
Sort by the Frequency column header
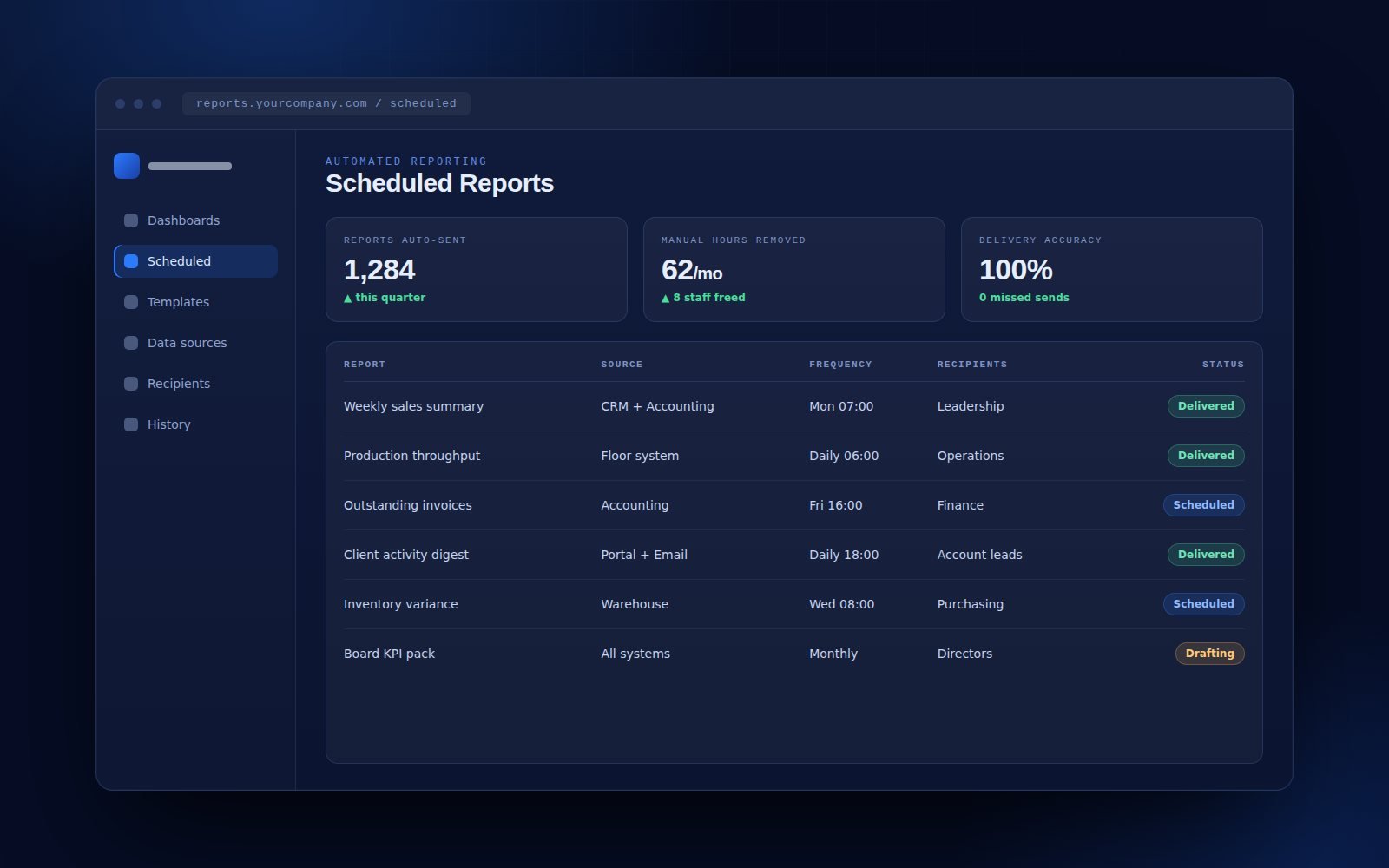click(x=840, y=365)
